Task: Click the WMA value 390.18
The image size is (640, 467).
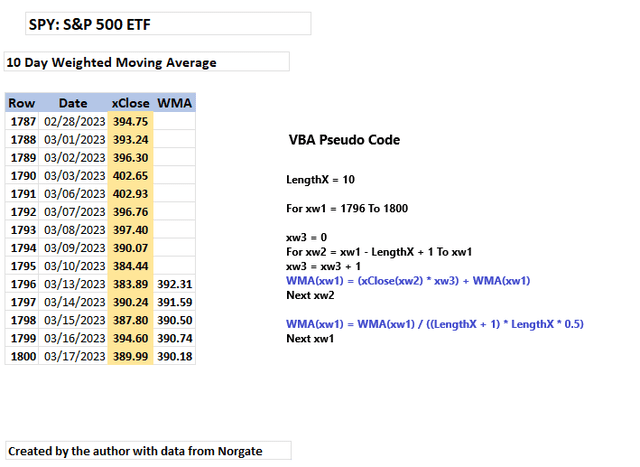Action: pos(175,356)
